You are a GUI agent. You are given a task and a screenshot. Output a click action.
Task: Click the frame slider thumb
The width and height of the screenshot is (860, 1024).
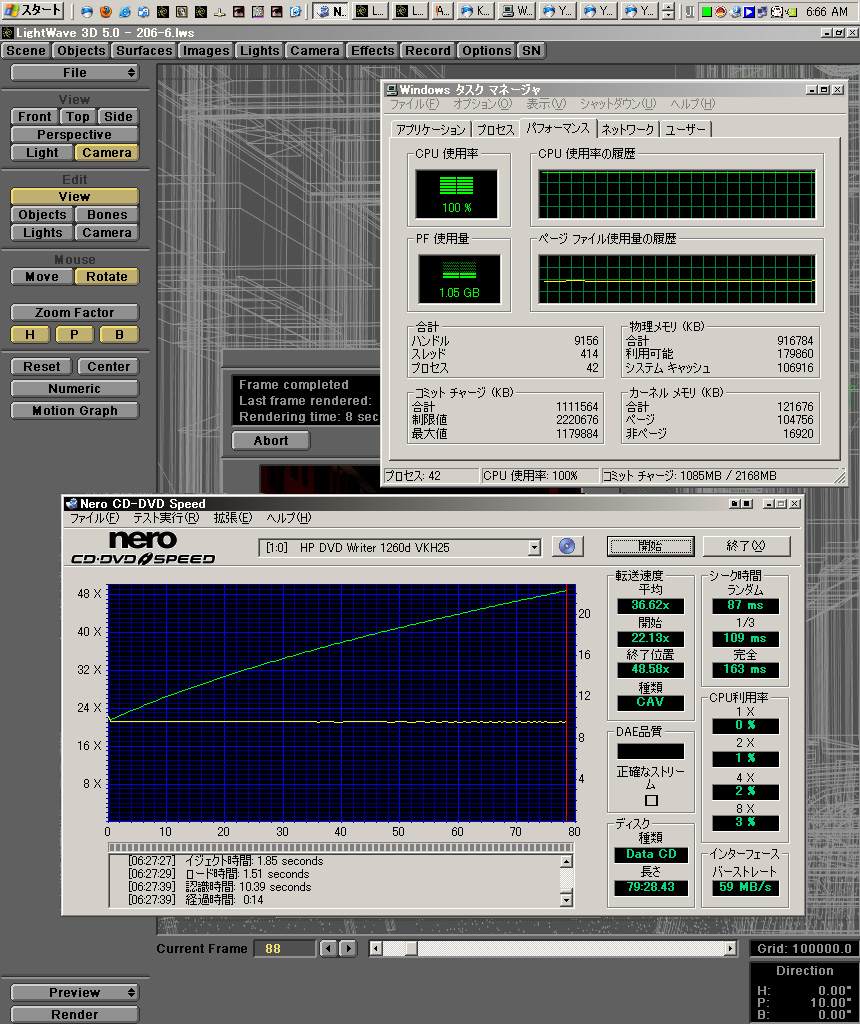click(x=410, y=948)
